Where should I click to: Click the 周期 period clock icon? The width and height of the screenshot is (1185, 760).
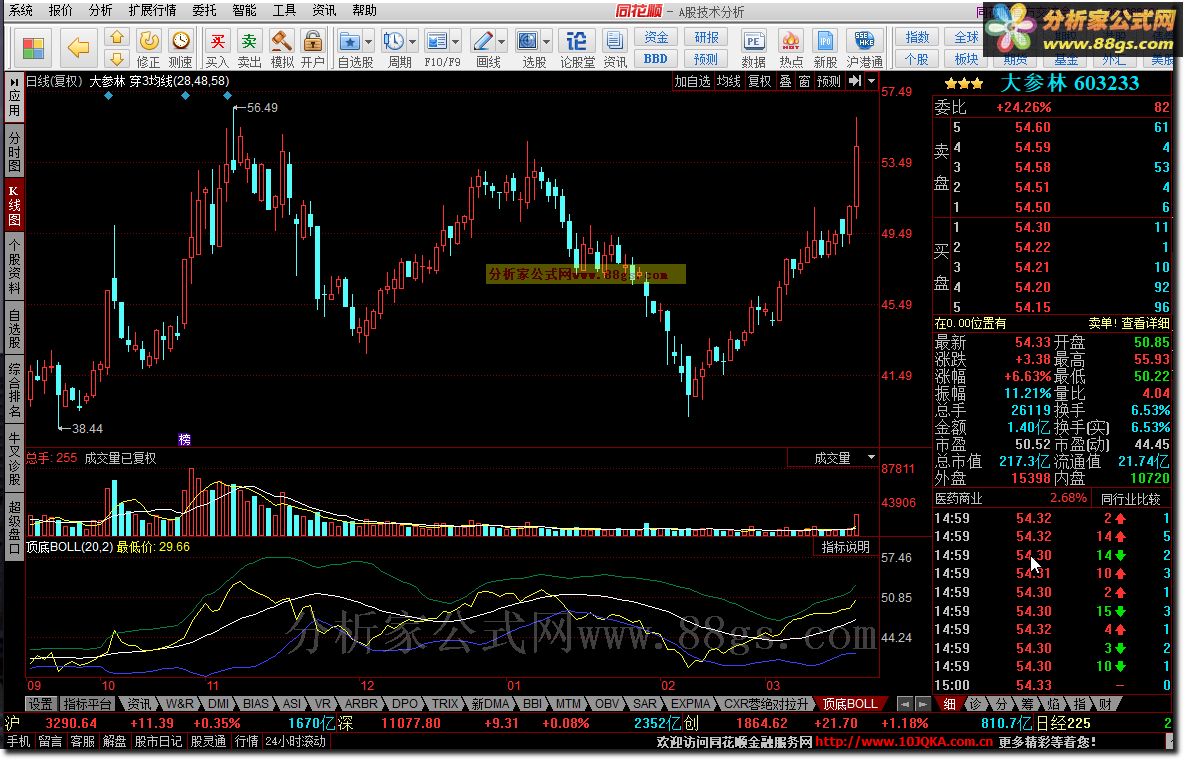coord(393,41)
